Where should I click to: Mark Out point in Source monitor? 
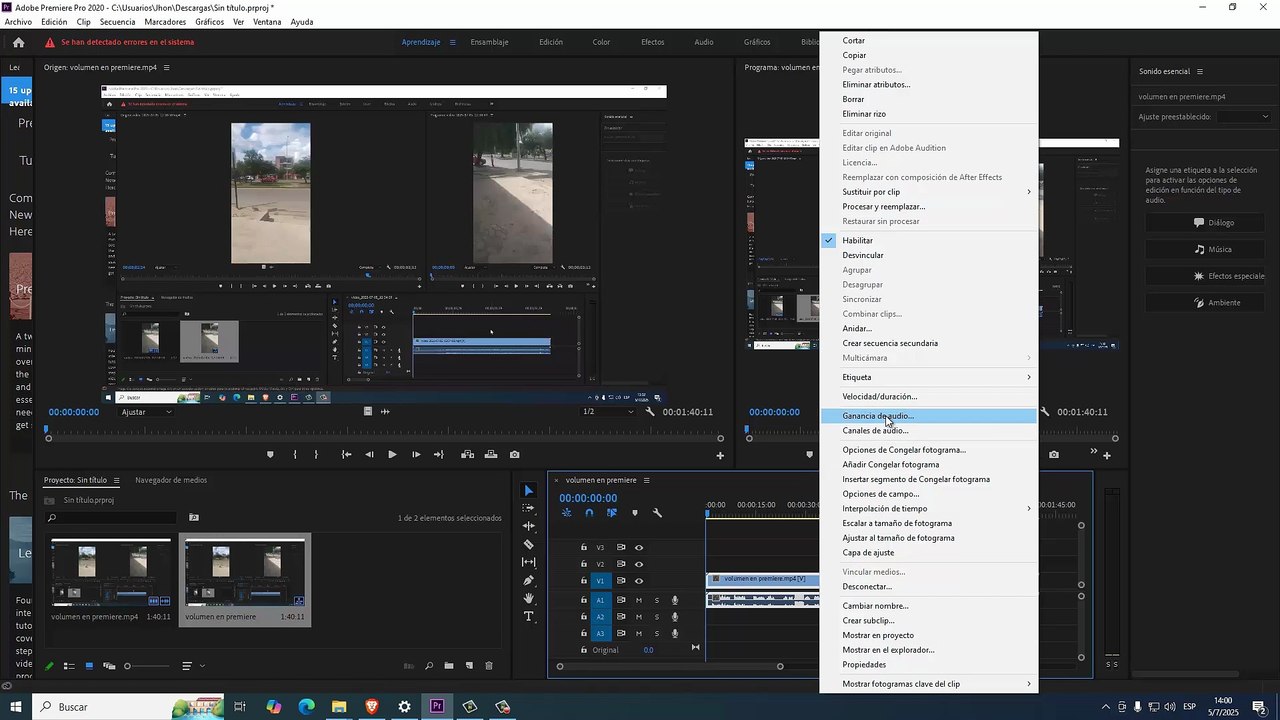(317, 455)
